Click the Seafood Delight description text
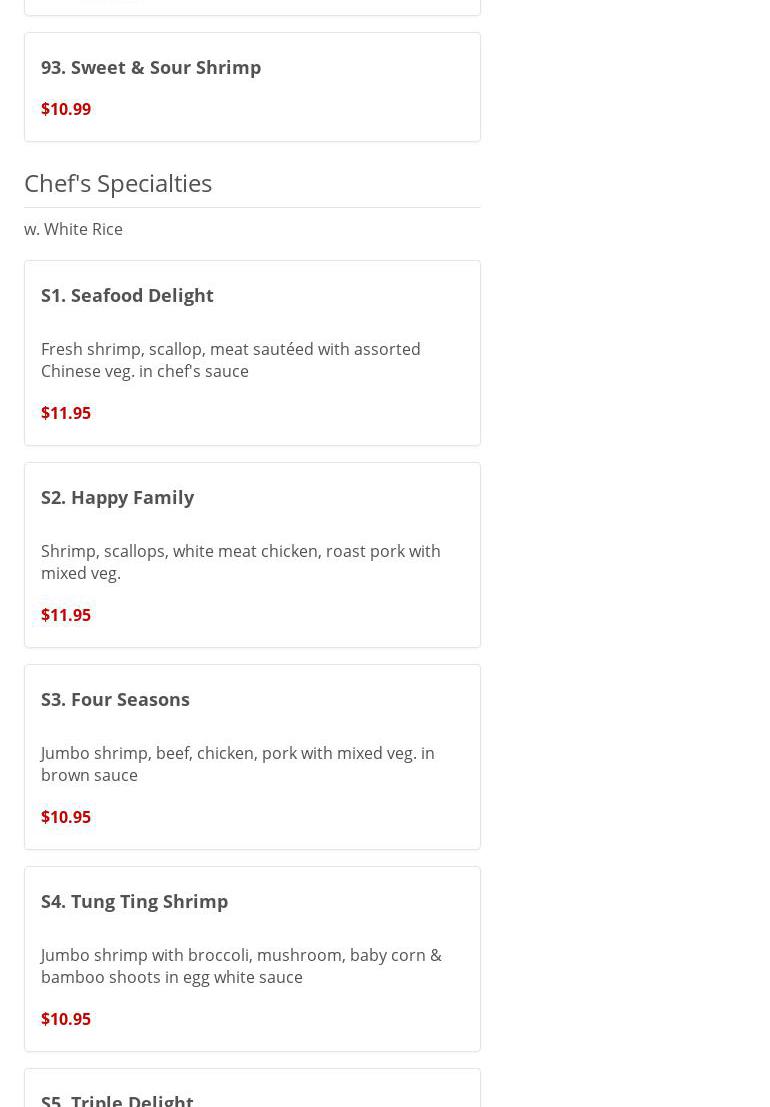770x1107 pixels. pyautogui.click(x=230, y=360)
